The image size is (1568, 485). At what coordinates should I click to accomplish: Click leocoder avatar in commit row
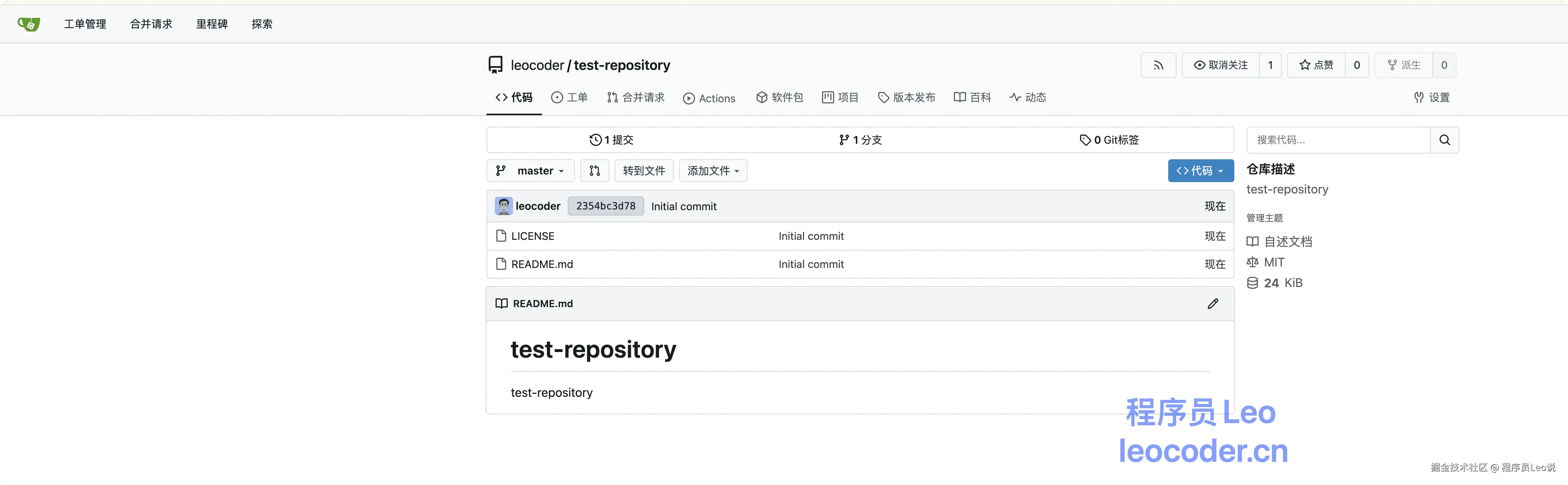504,206
